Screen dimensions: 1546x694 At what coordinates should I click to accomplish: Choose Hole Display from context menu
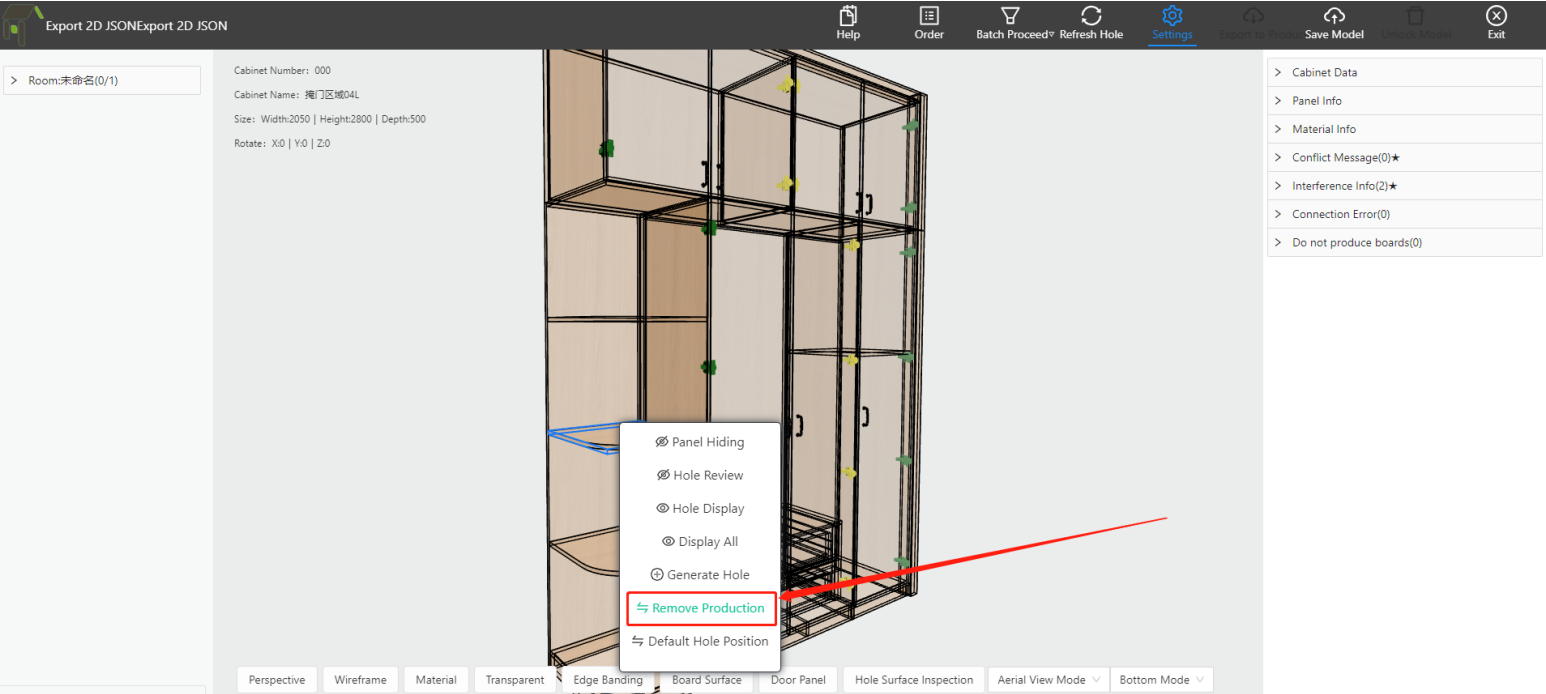pyautogui.click(x=700, y=508)
